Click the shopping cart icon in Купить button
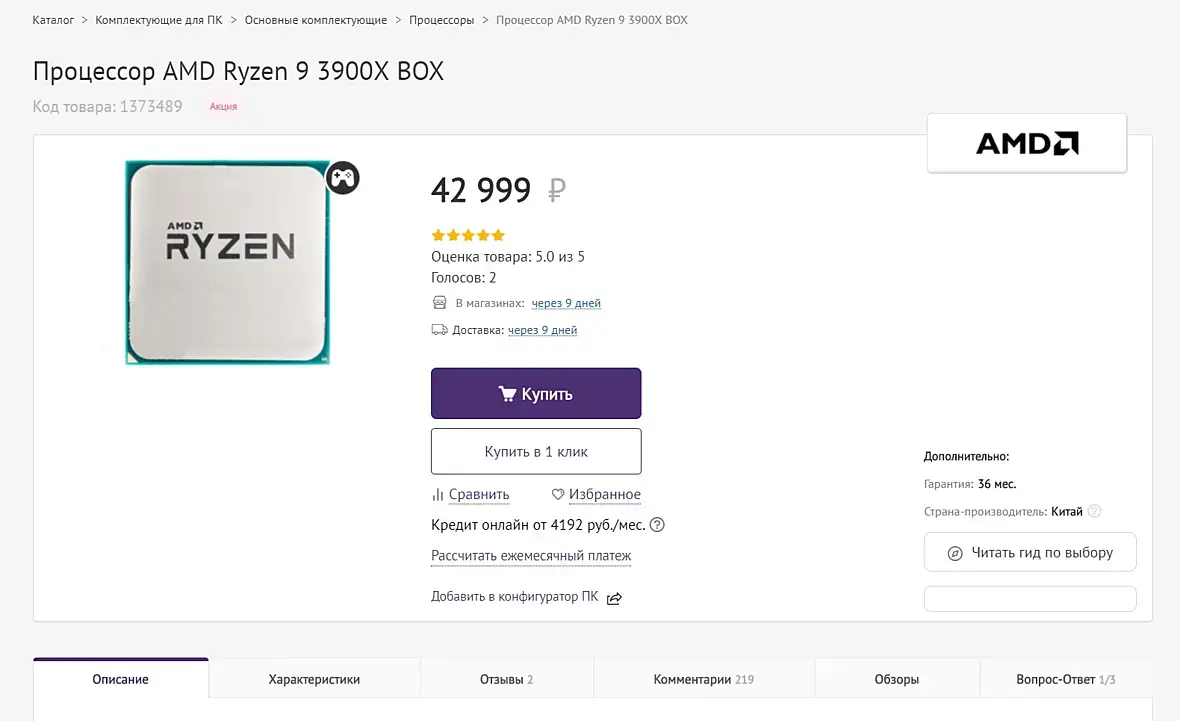 [507, 394]
